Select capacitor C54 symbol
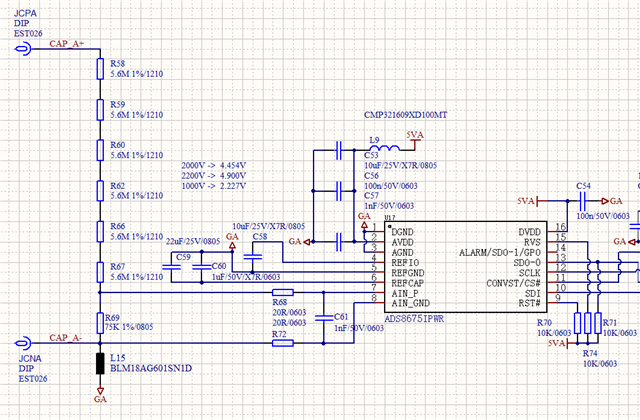Image resolution: width=640 pixels, height=420 pixels. [x=583, y=201]
